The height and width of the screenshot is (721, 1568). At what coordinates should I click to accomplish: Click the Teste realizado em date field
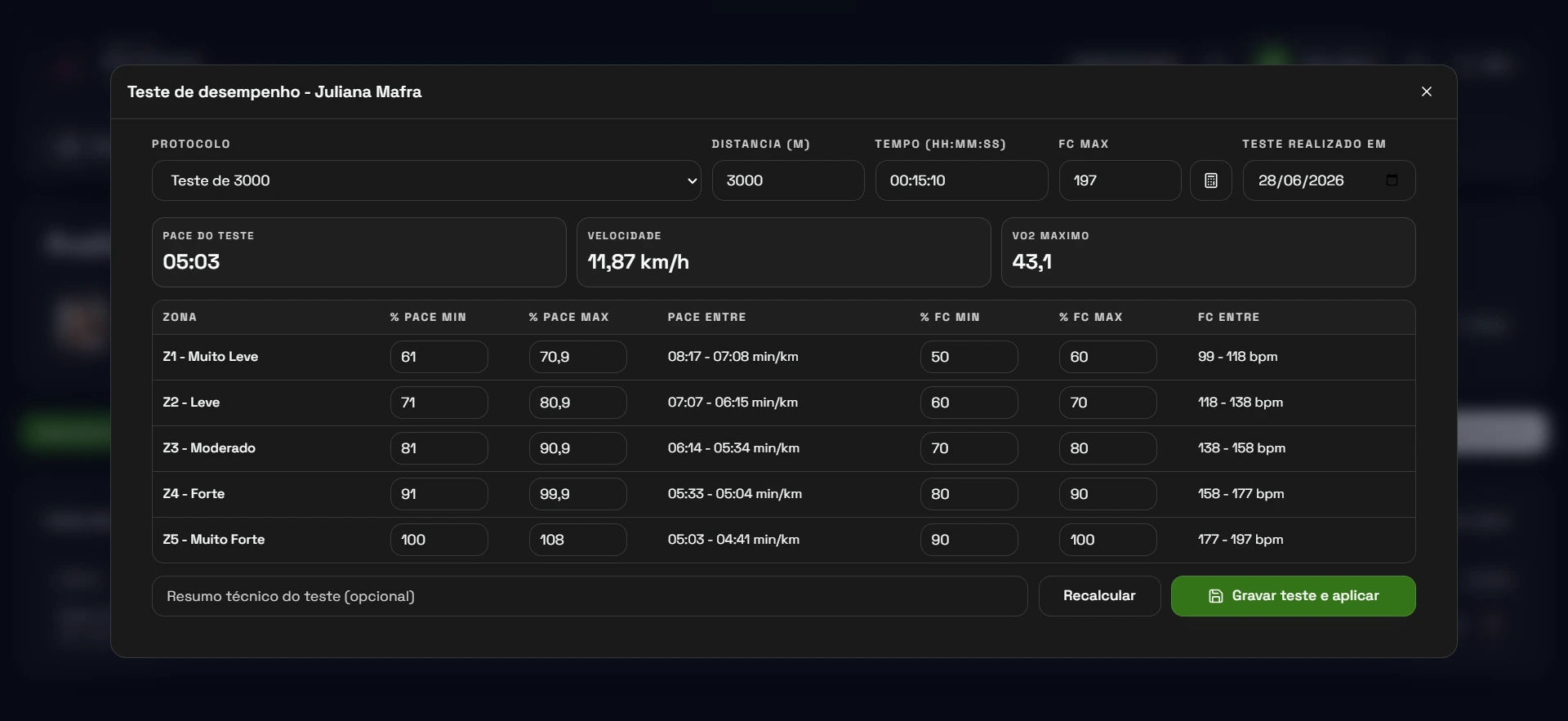point(1329,180)
